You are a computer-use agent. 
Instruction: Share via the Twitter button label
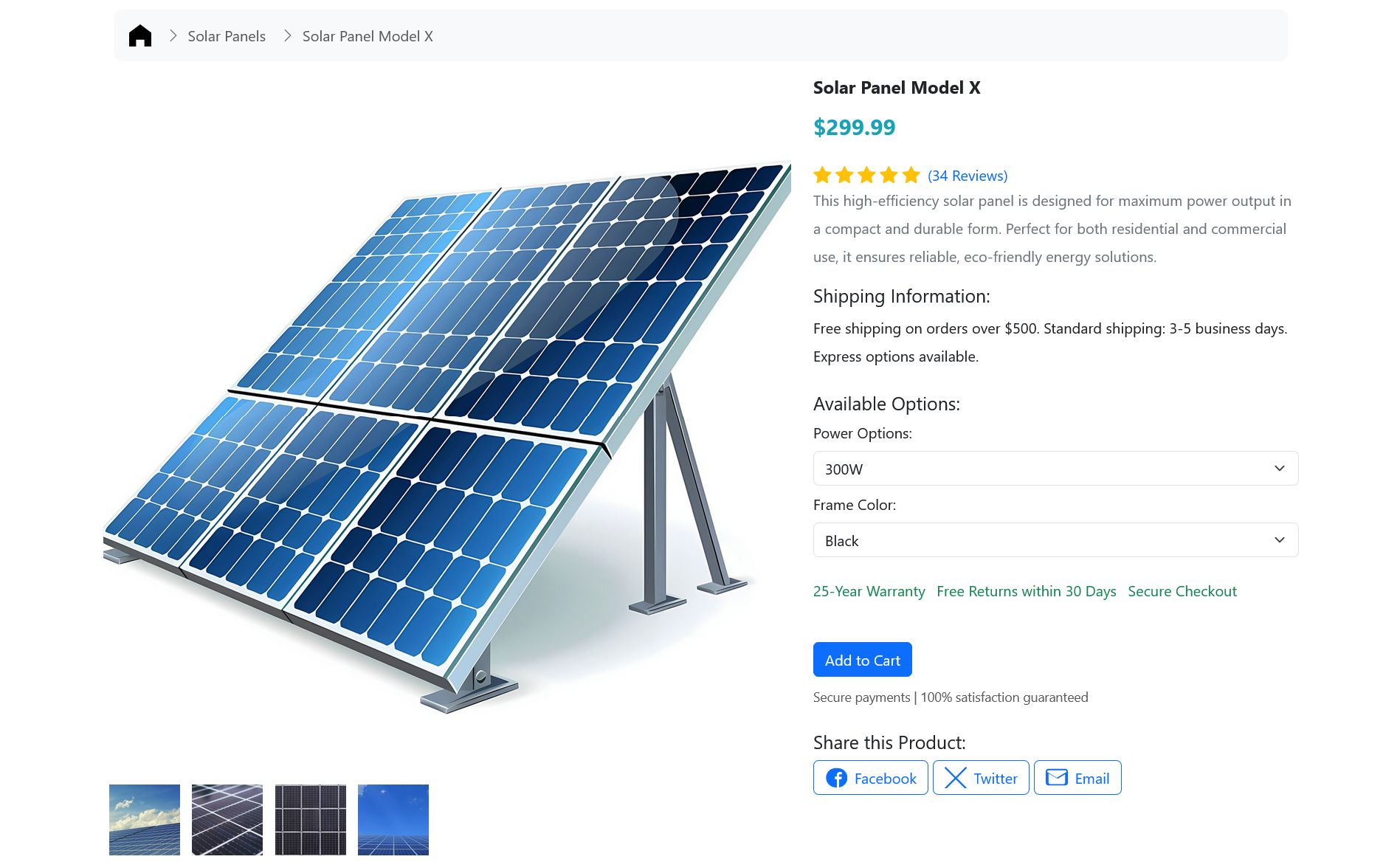995,779
